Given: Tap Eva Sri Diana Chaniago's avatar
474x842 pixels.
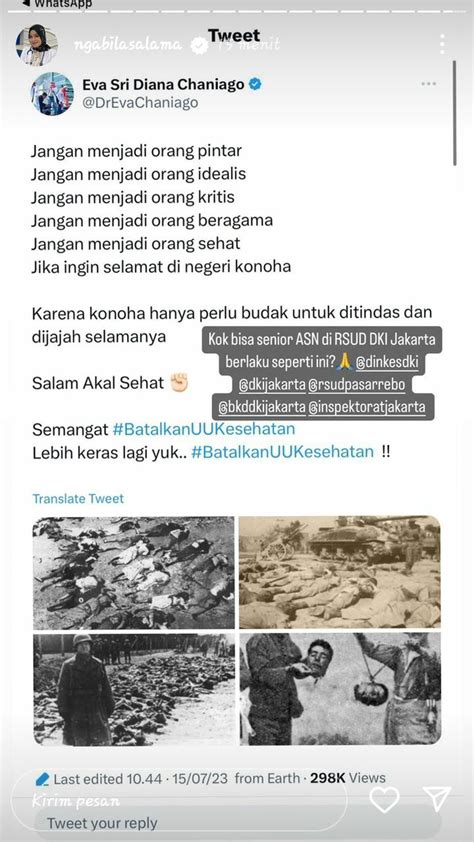Looking at the screenshot, I should pos(53,94).
